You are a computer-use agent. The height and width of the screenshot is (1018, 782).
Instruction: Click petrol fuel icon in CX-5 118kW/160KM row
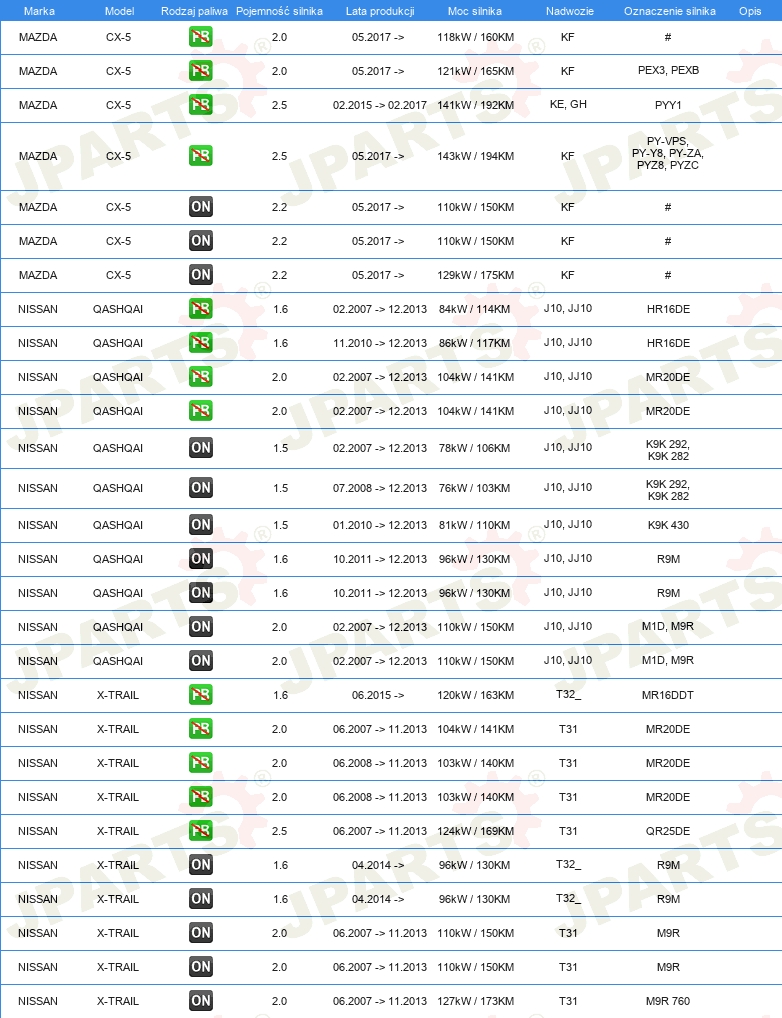point(201,37)
